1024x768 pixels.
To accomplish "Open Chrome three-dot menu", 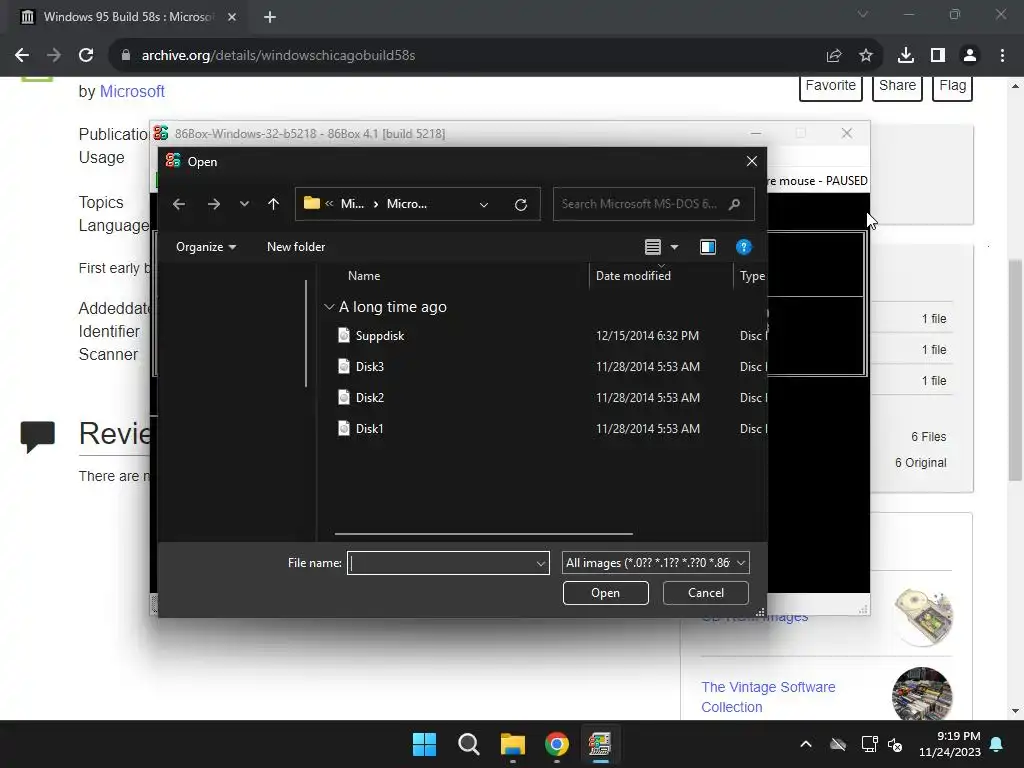I will (x=1002, y=56).
